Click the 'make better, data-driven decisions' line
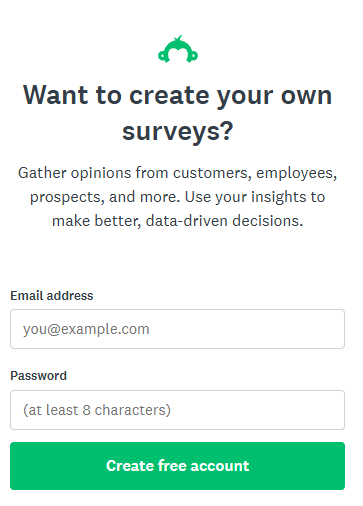 178,221
